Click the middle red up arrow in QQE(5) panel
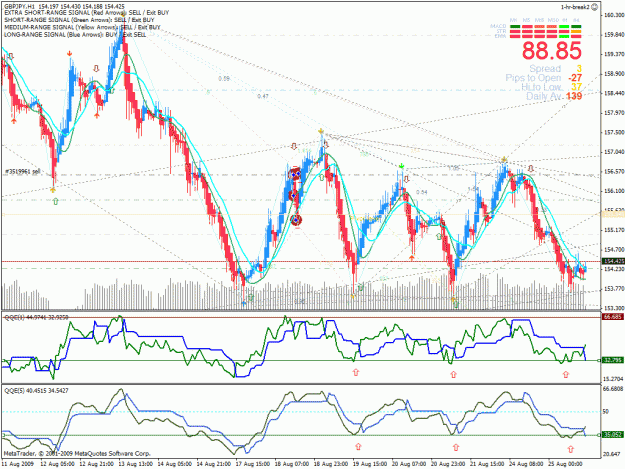 click(x=456, y=447)
